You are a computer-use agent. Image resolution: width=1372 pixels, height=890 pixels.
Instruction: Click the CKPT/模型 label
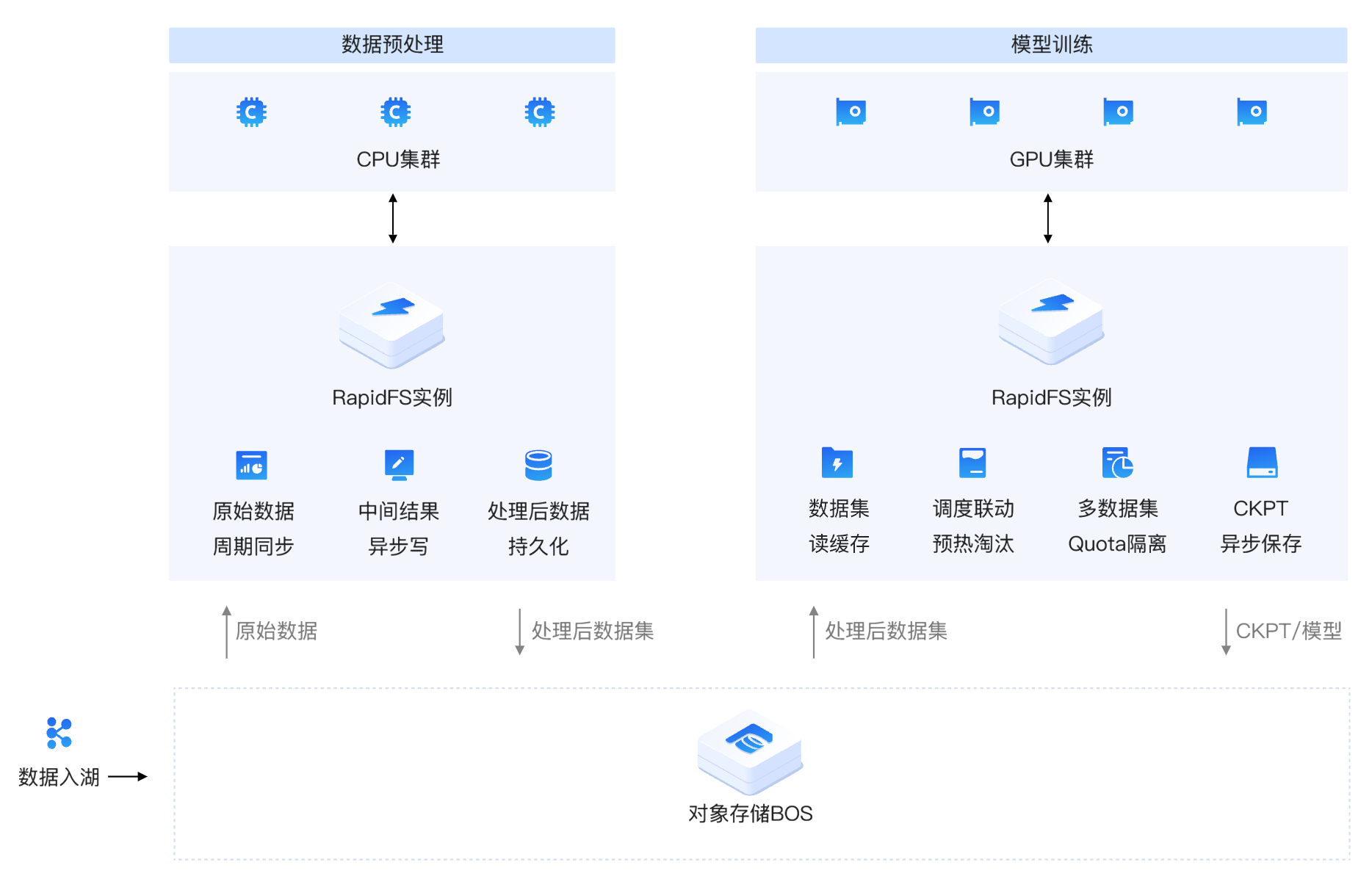[x=1289, y=631]
